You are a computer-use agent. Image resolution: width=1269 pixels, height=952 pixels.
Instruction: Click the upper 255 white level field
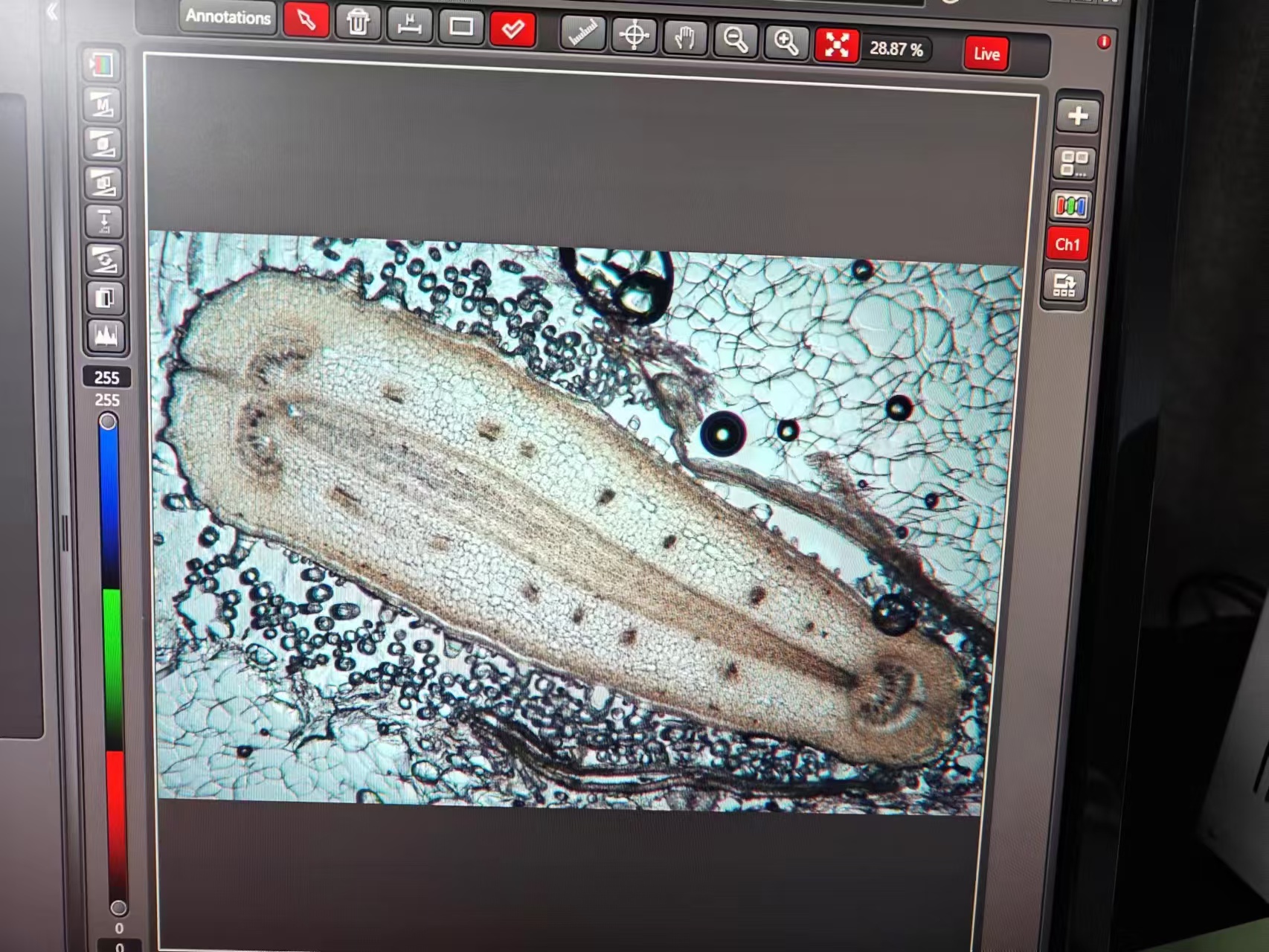(x=106, y=377)
